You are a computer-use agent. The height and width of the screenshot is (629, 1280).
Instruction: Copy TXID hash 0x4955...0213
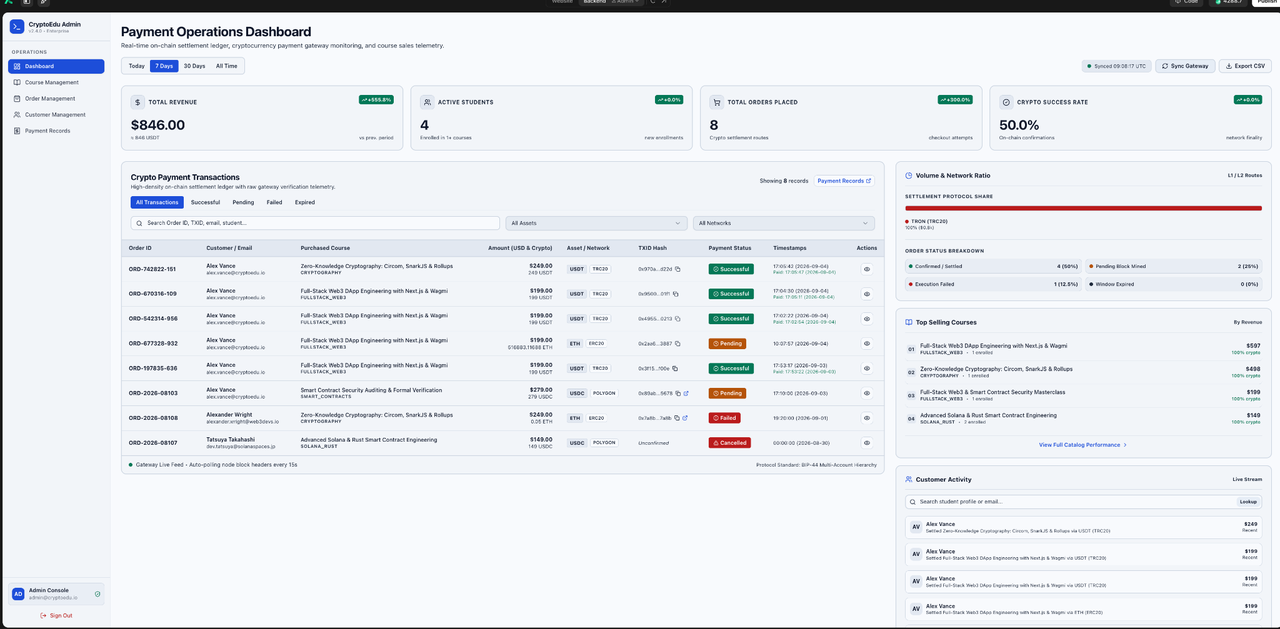tap(677, 319)
